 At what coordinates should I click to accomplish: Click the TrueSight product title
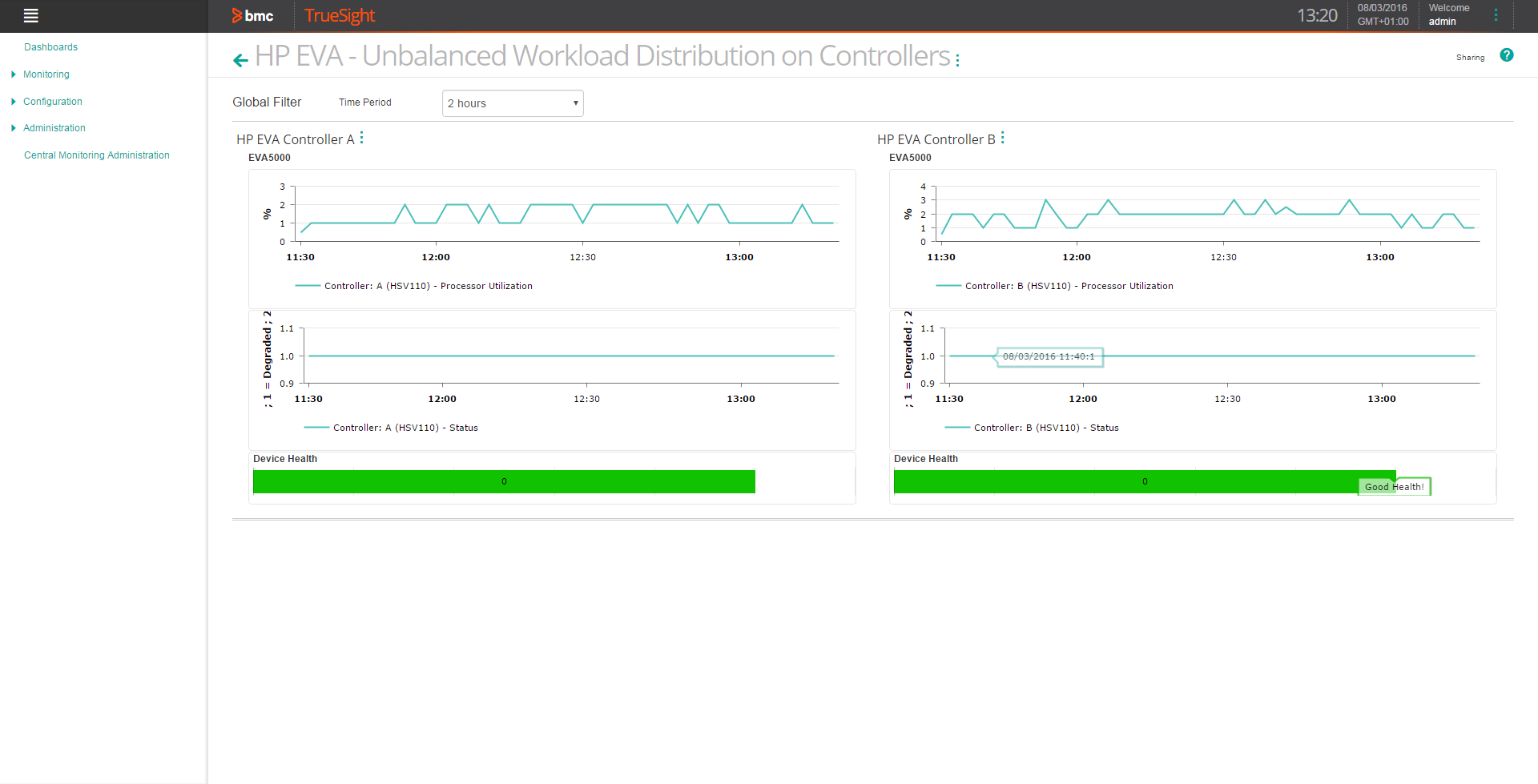coord(340,16)
